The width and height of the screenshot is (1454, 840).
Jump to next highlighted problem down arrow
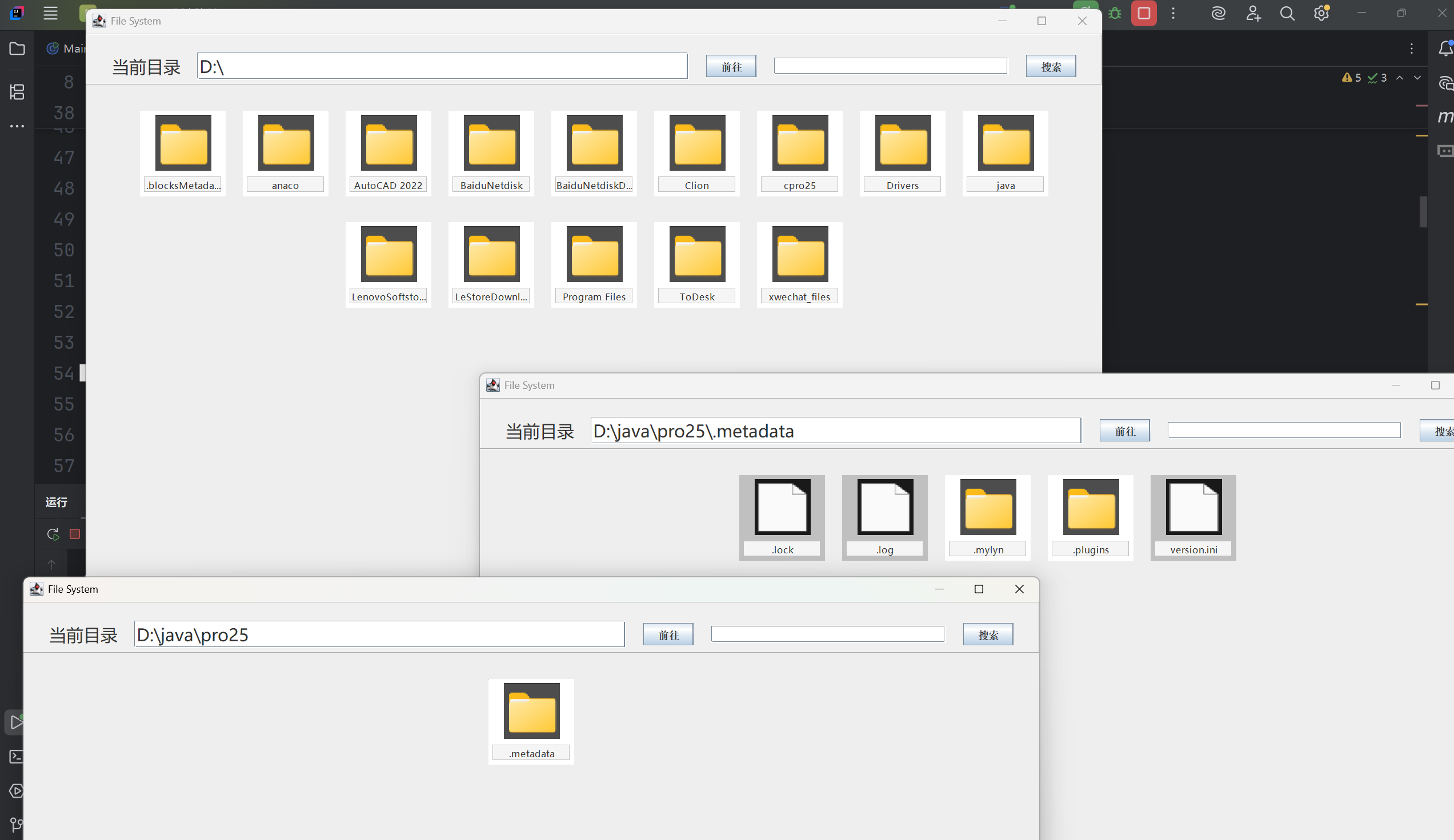tap(1417, 78)
